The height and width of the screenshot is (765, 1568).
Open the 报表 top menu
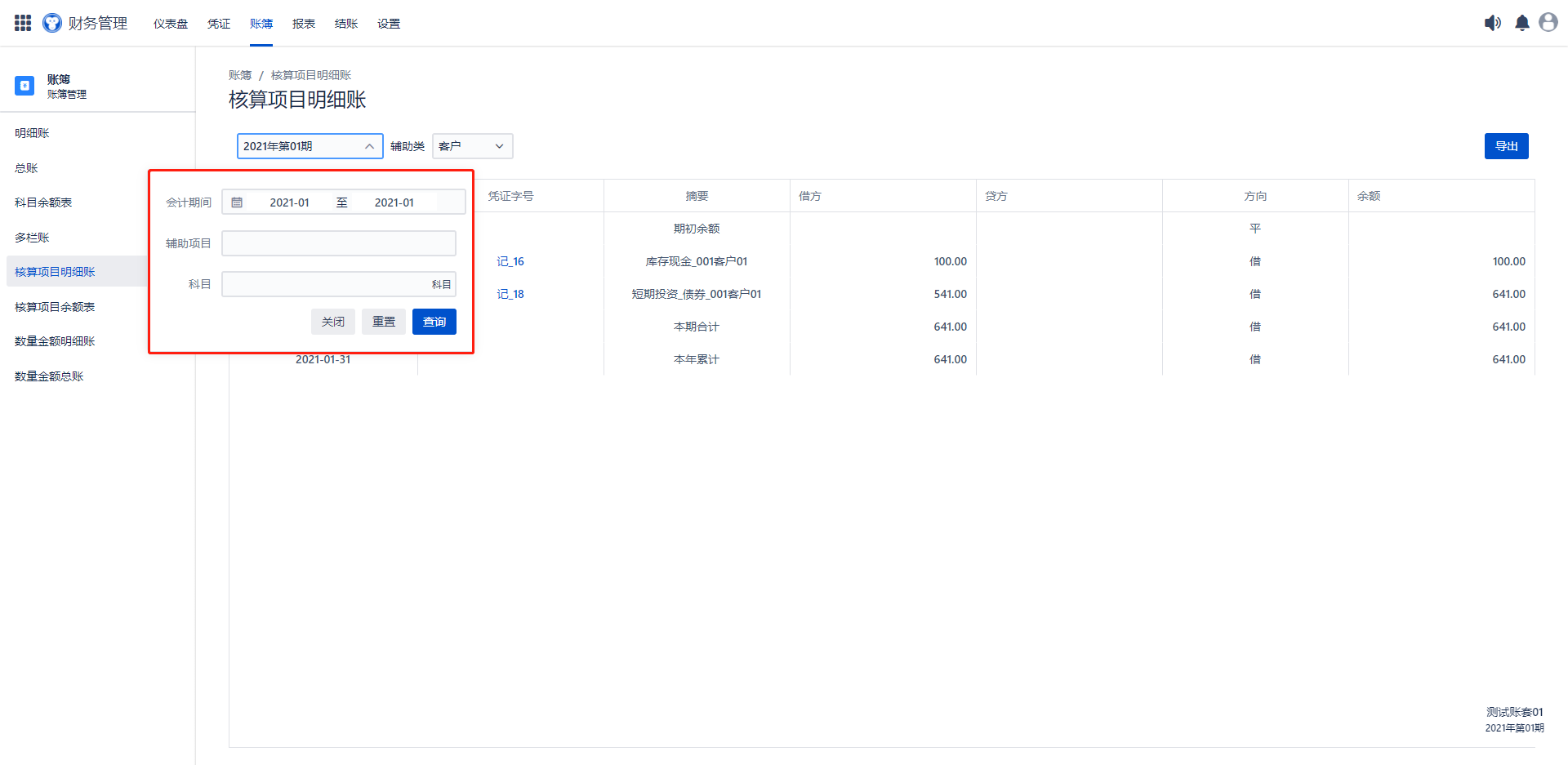(304, 24)
